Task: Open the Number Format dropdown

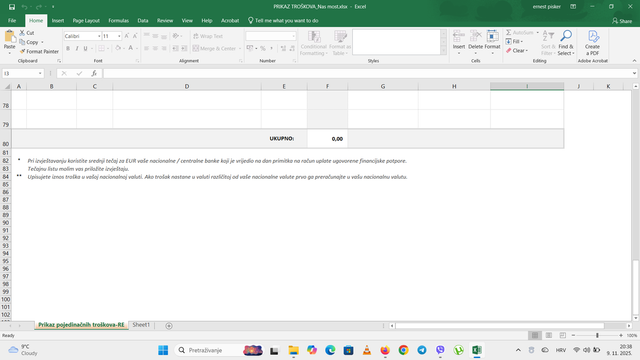Action: pos(293,36)
